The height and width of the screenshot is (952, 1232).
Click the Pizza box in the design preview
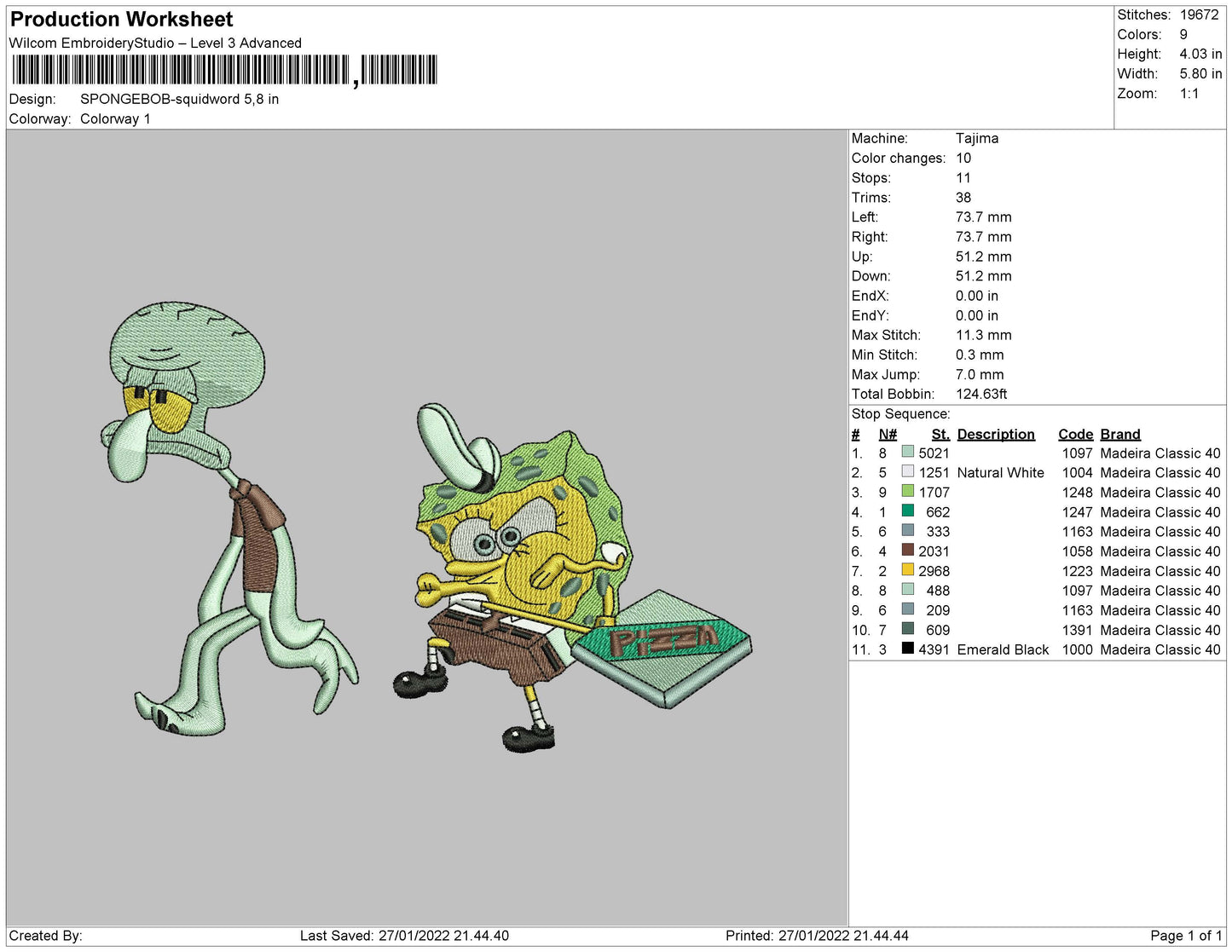point(662,648)
